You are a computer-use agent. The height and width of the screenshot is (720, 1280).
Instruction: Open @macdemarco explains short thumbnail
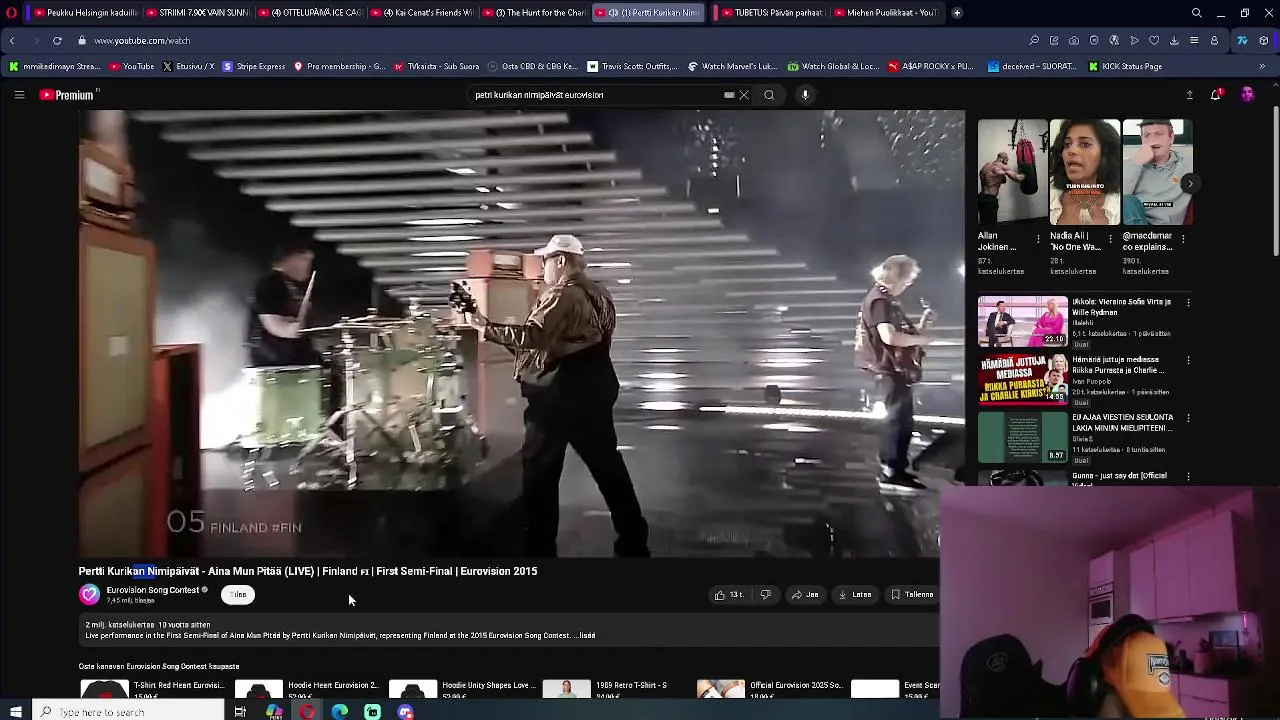tap(1157, 171)
